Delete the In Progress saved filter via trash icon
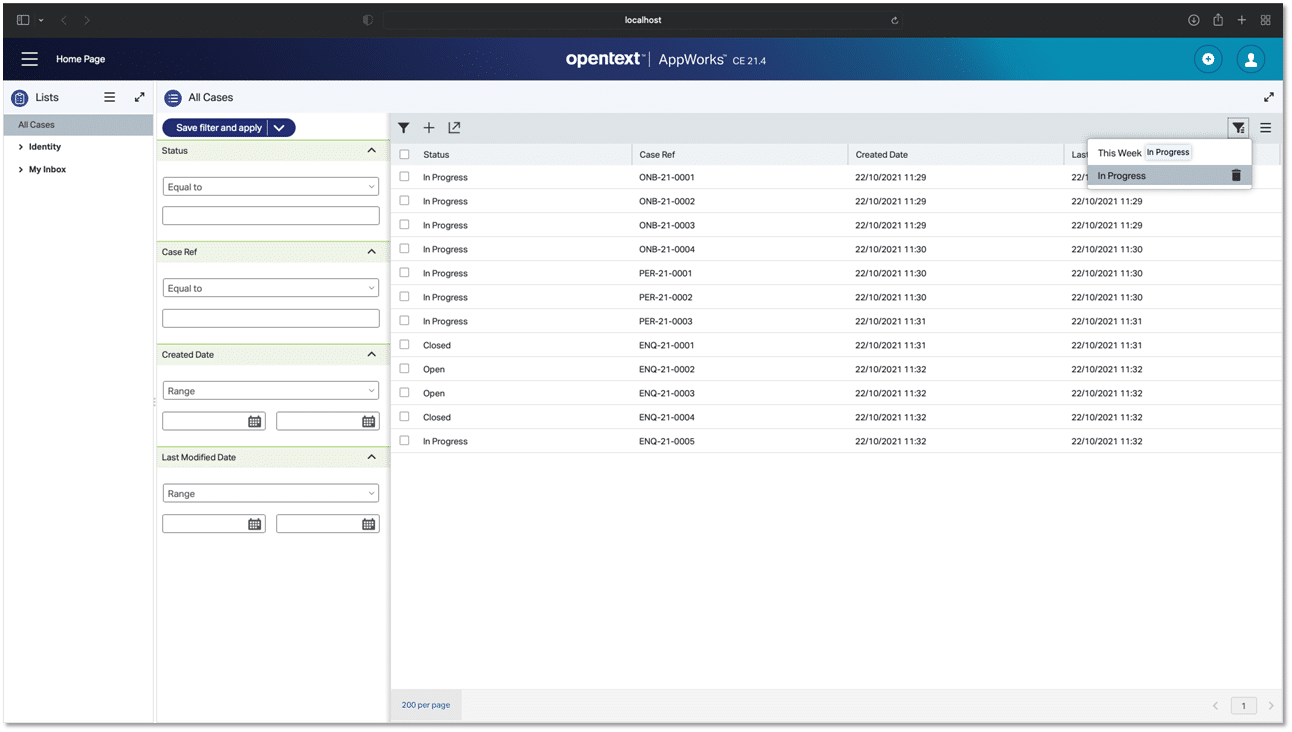 [1236, 175]
